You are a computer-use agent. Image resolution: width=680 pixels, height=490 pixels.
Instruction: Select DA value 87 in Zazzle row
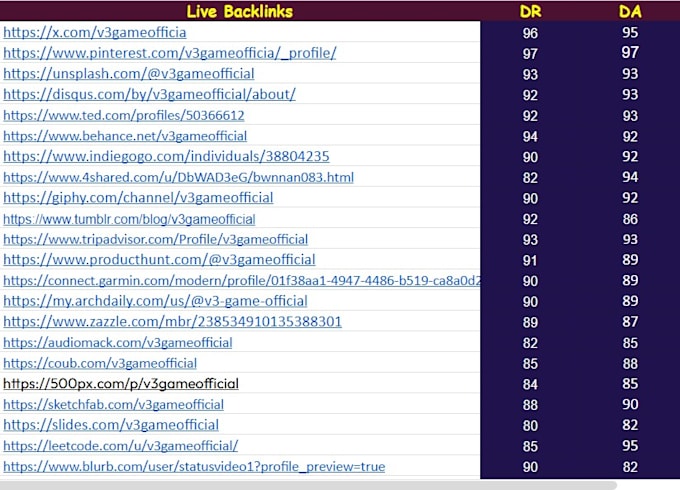click(630, 322)
